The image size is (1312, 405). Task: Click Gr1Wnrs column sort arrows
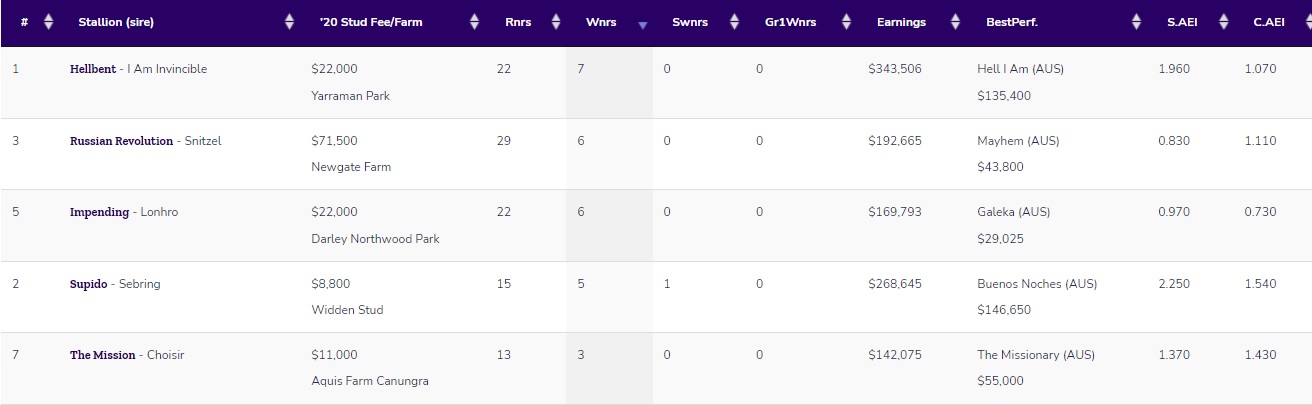[846, 22]
